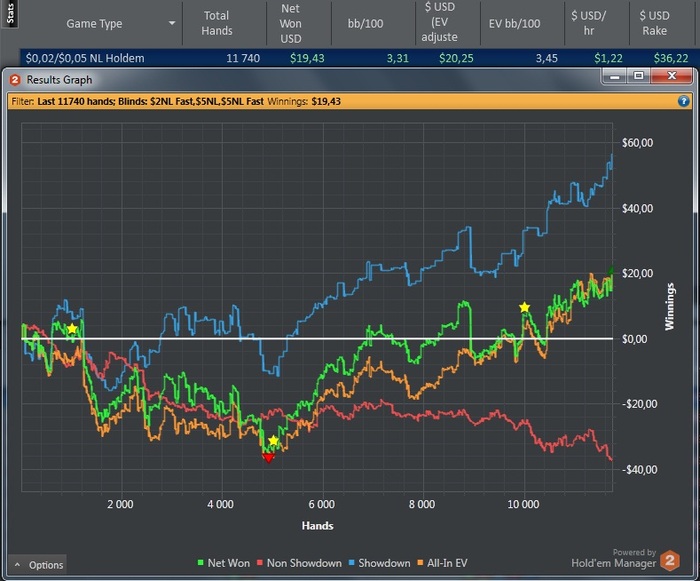Click the $1,22 USD/hr cell
This screenshot has width=700, height=581.
[608, 58]
